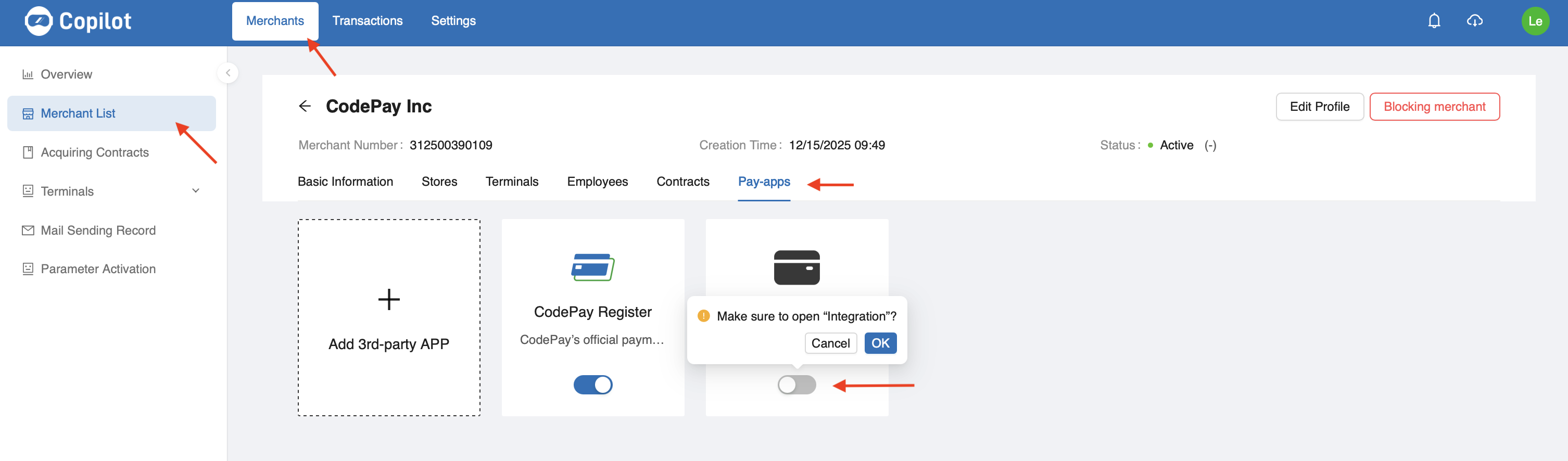The image size is (1568, 461).
Task: Select the Employees tab
Action: [597, 182]
